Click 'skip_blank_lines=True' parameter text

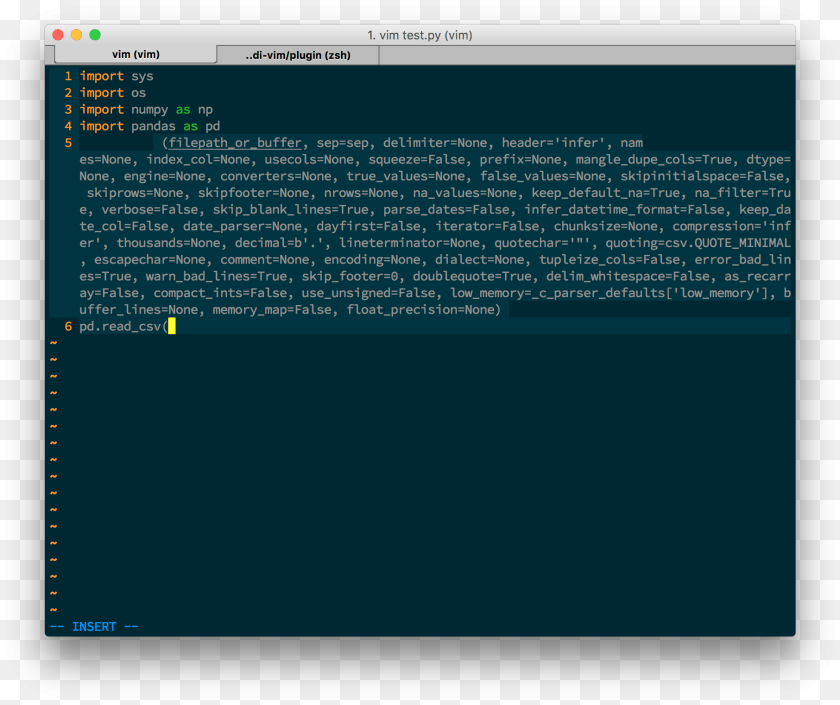click(290, 209)
